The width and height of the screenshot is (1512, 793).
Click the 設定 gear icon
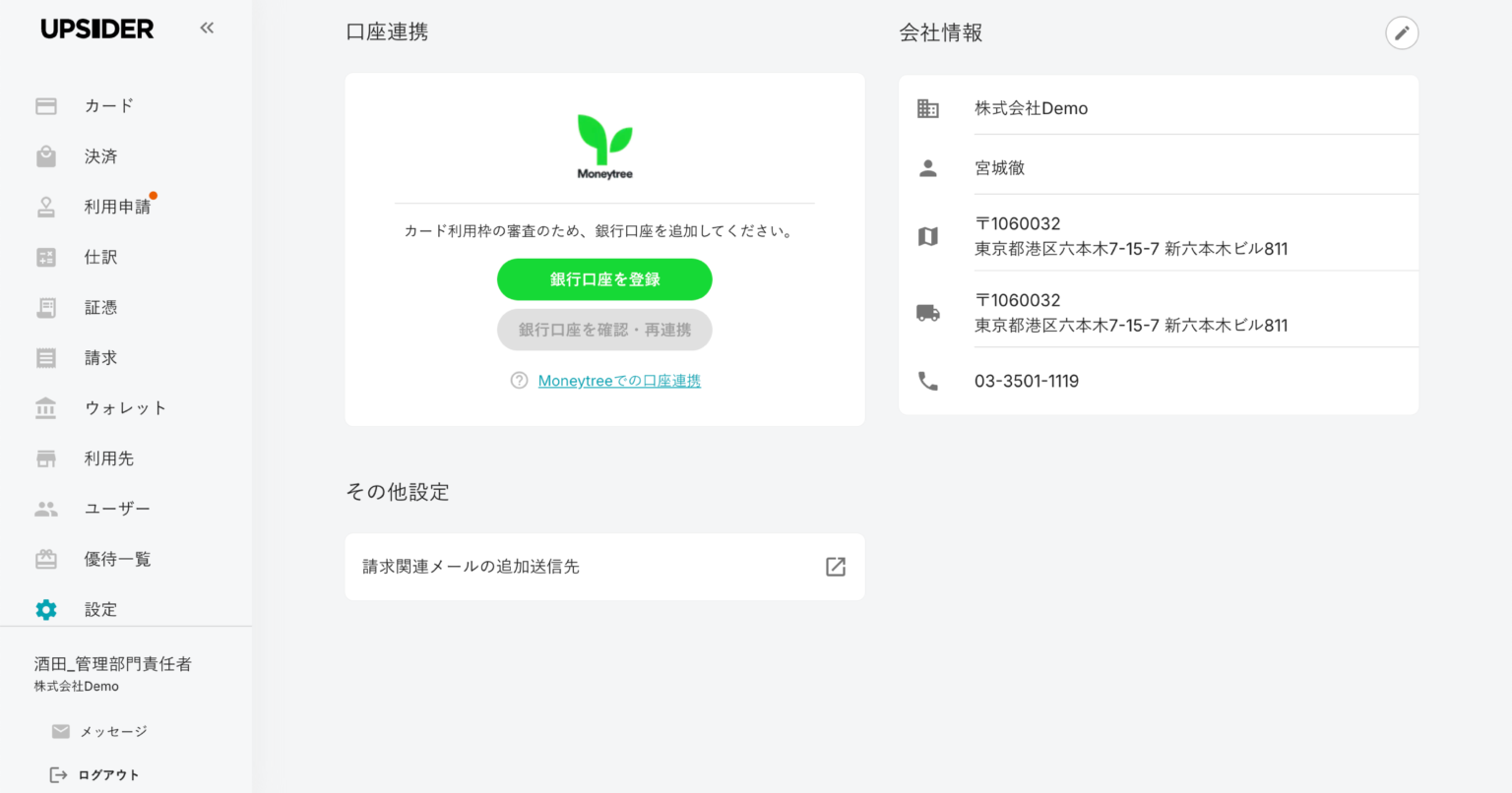[x=46, y=610]
